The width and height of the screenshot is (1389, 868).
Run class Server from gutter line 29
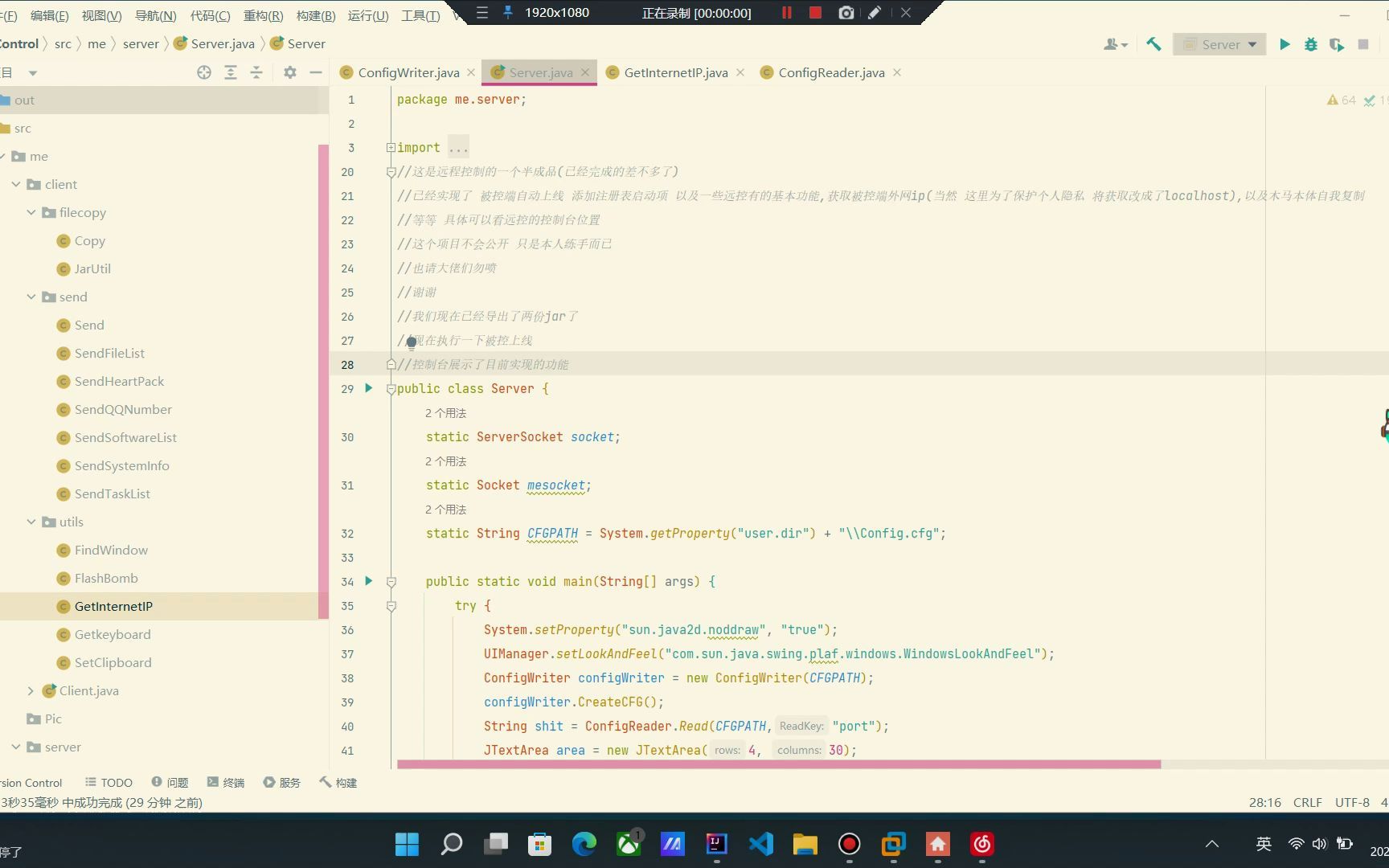[x=369, y=388]
